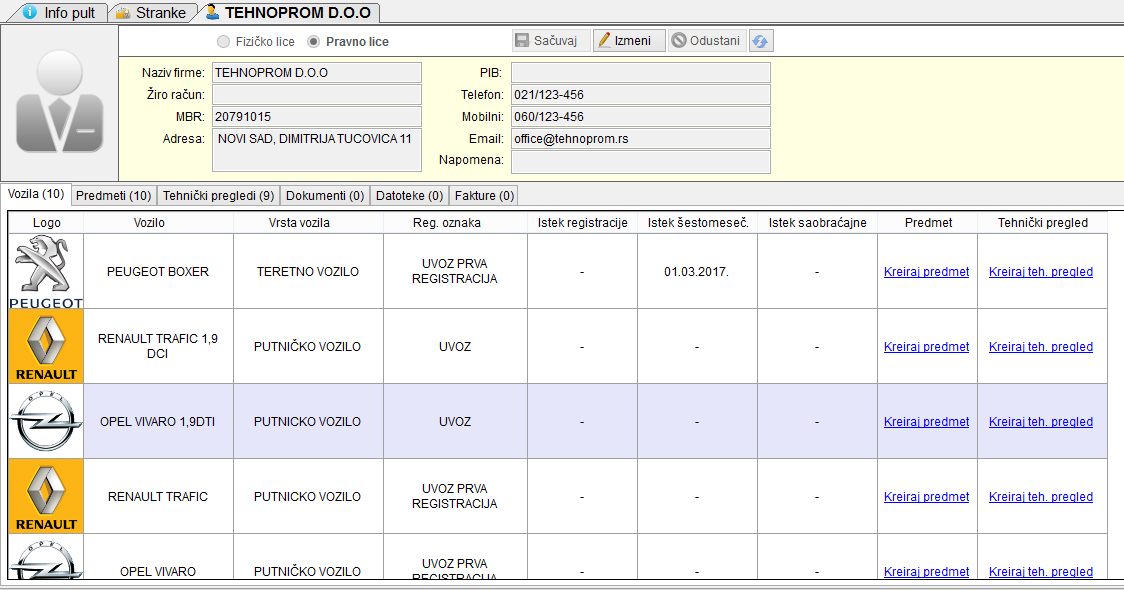Viewport: 1124px width, 590px height.
Task: Click Kreiraj teh. pregled for Renault Trafic 1,9 DCI
Action: tap(1041, 347)
